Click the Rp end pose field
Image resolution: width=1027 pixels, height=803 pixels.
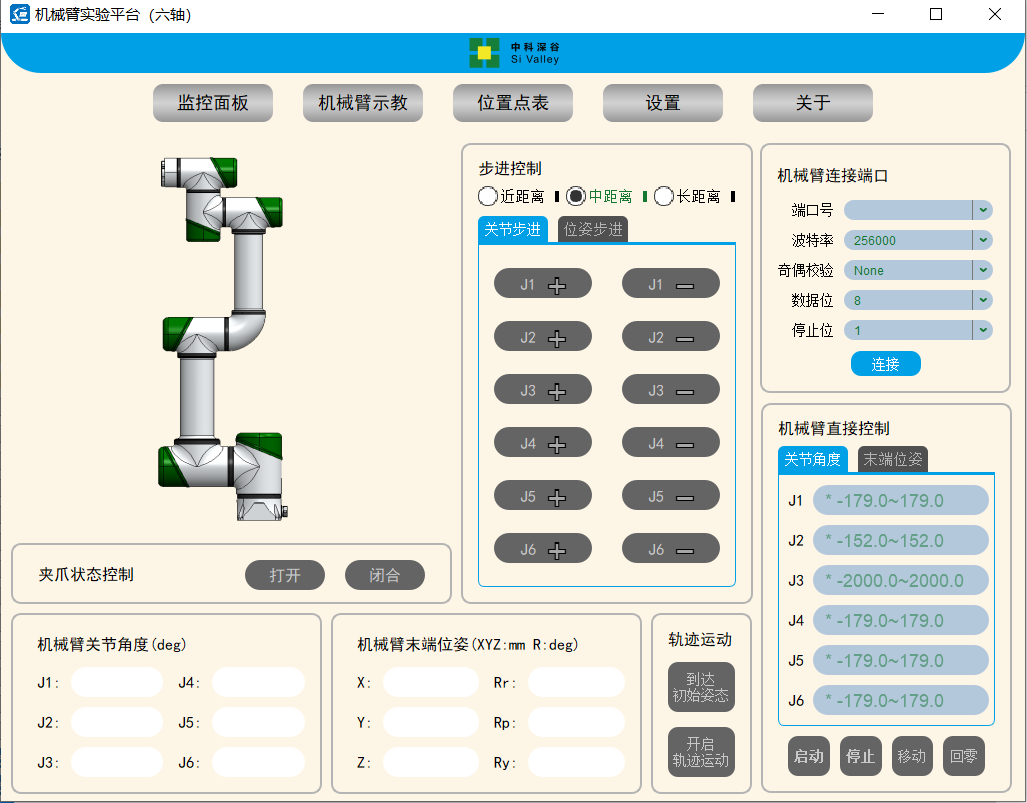(x=576, y=722)
